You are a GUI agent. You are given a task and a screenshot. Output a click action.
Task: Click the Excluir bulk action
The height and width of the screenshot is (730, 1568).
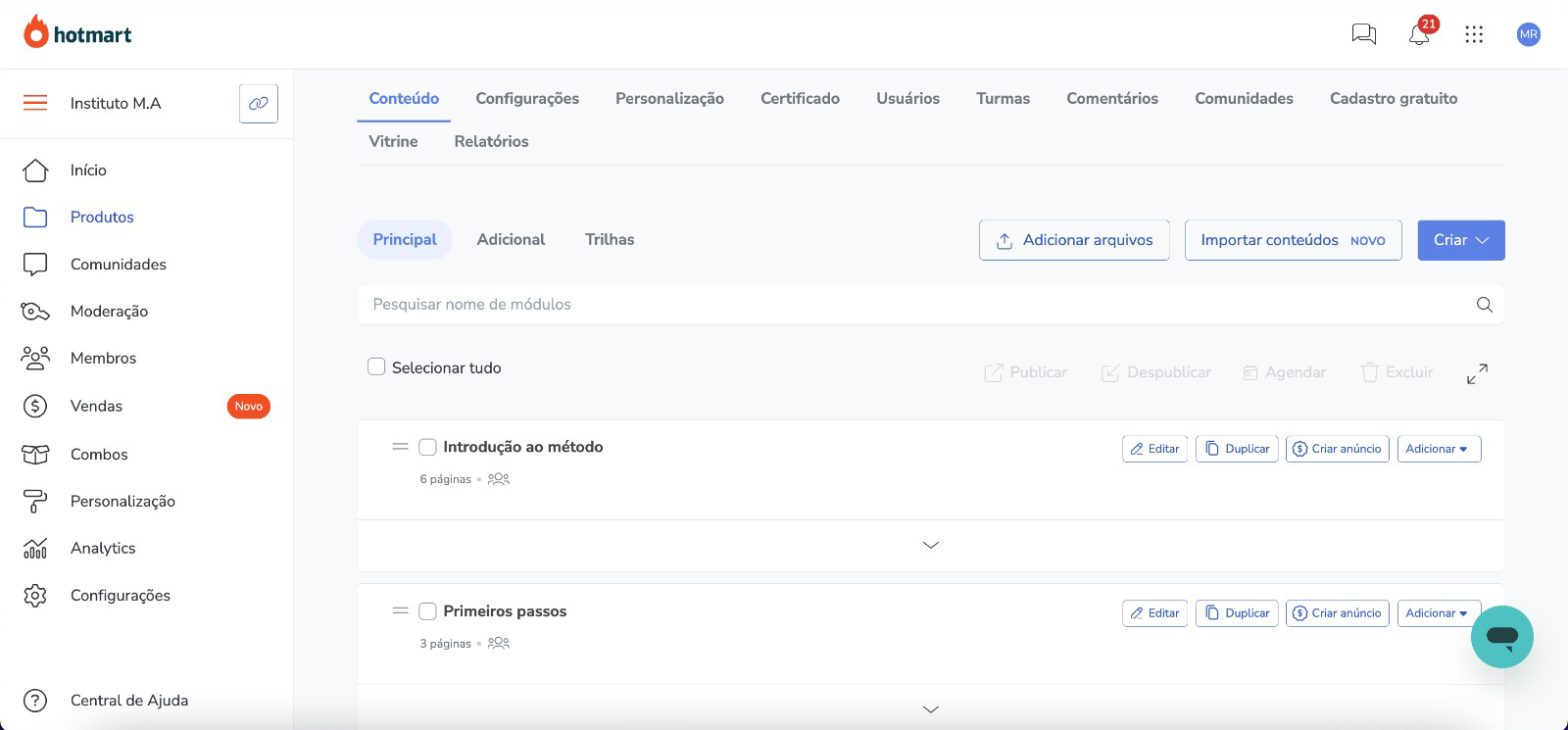coord(1396,372)
